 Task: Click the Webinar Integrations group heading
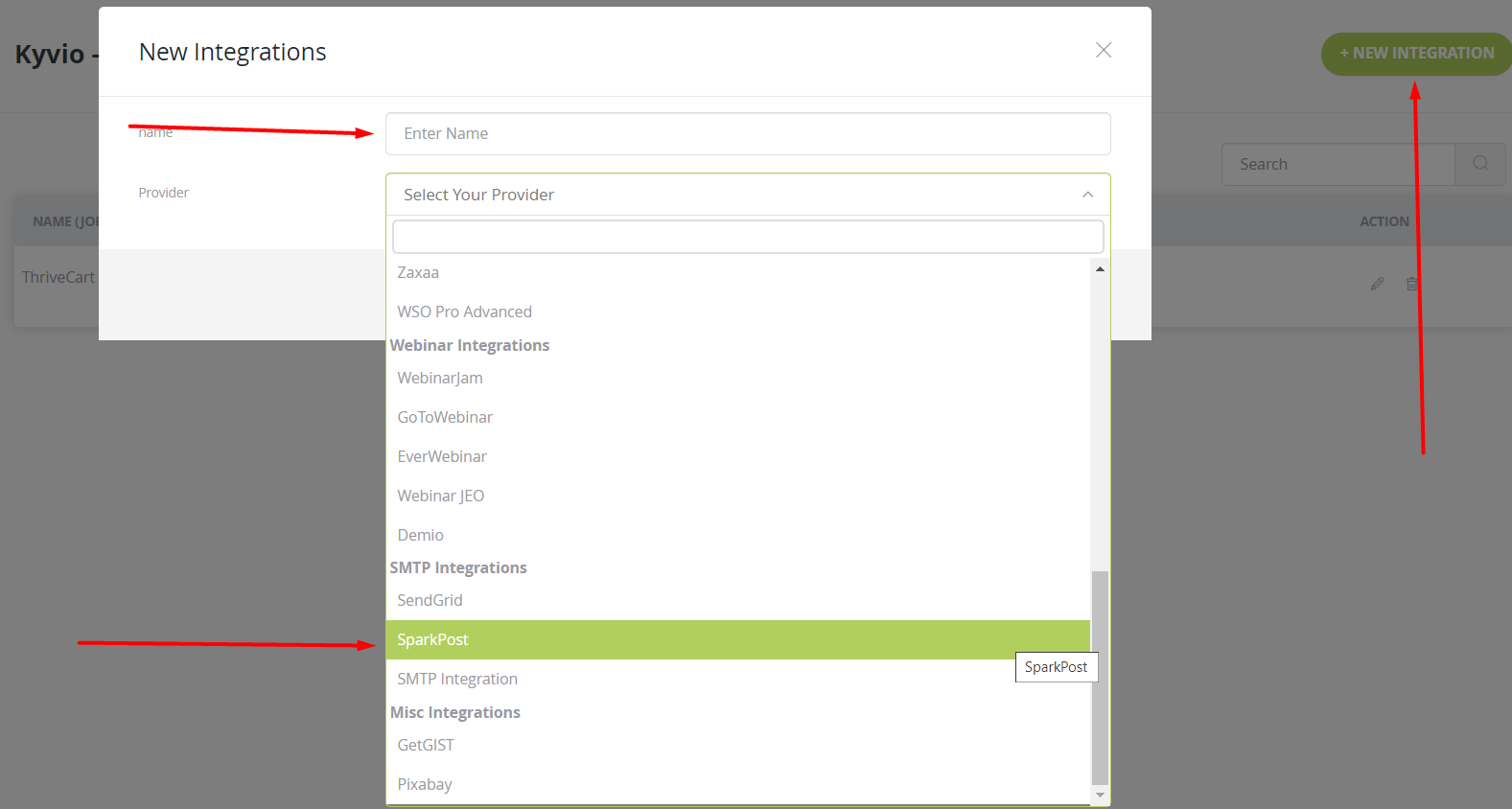pos(470,345)
